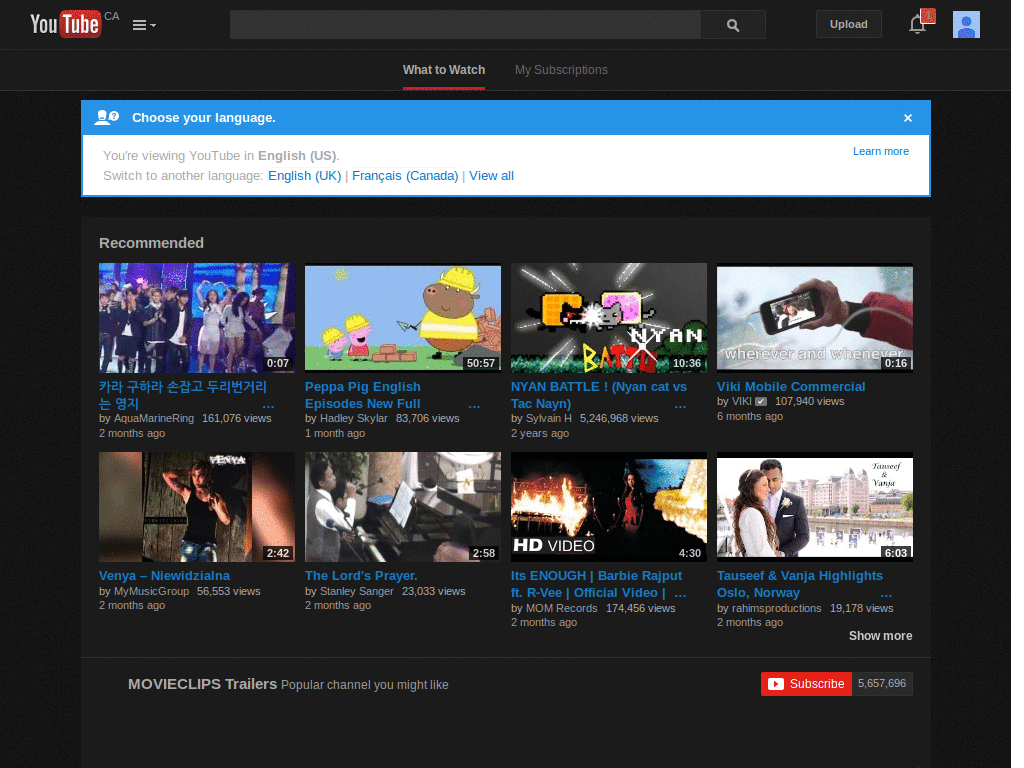Click the 161,076 views text

[x=236, y=418]
